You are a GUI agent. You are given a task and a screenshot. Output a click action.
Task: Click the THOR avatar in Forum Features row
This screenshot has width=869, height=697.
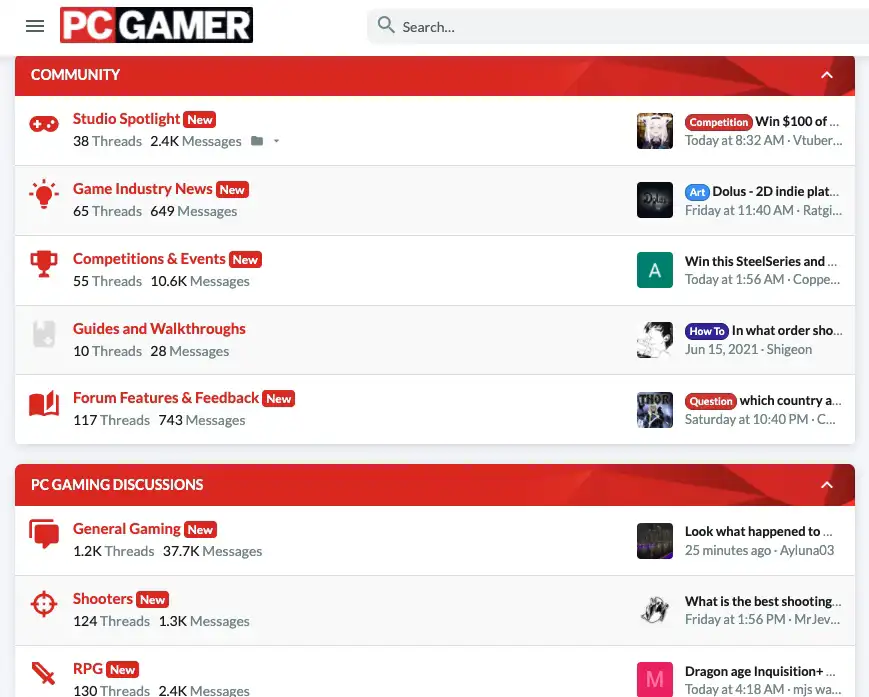[655, 410]
